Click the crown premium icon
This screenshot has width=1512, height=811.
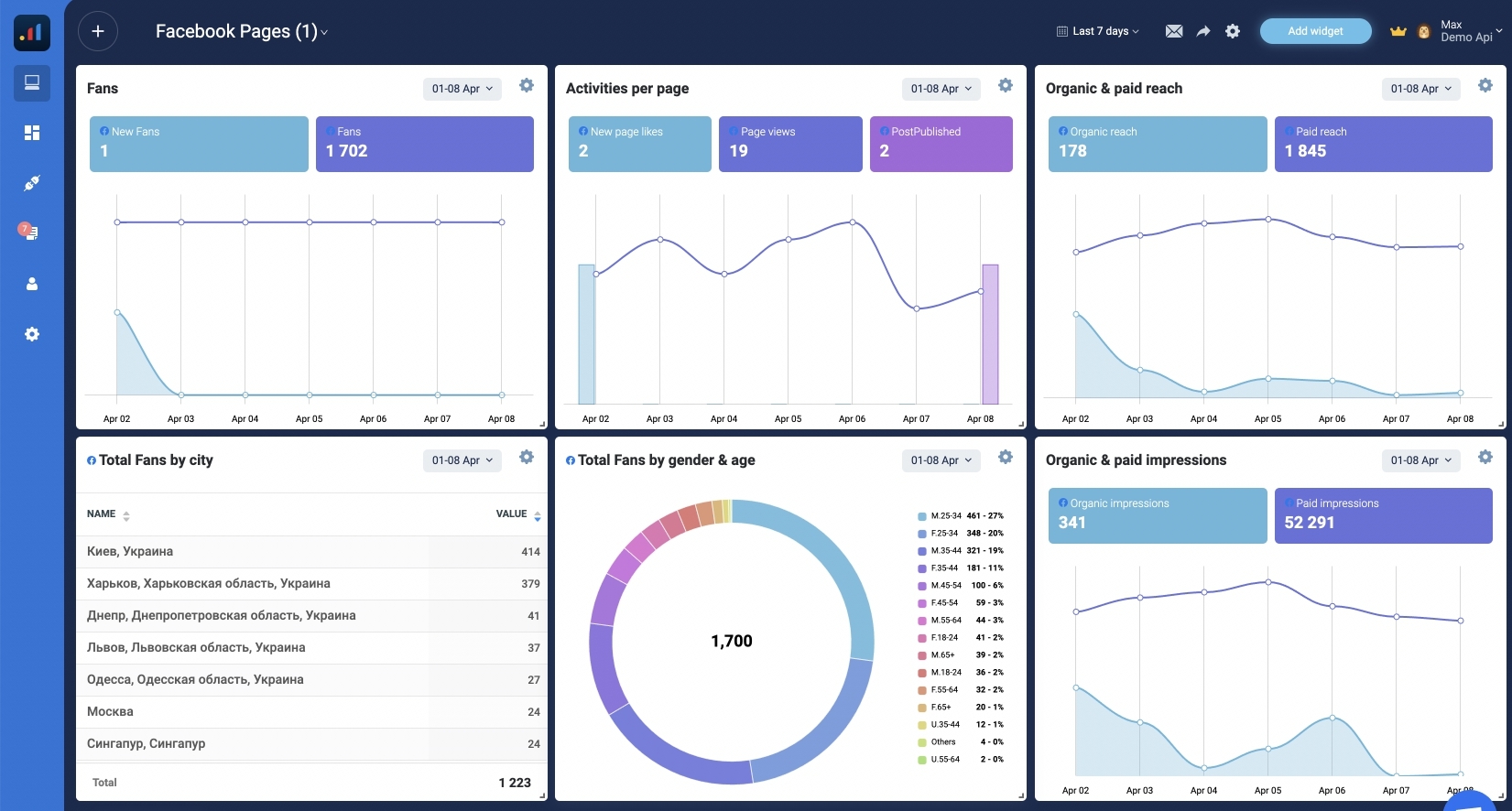[1398, 31]
